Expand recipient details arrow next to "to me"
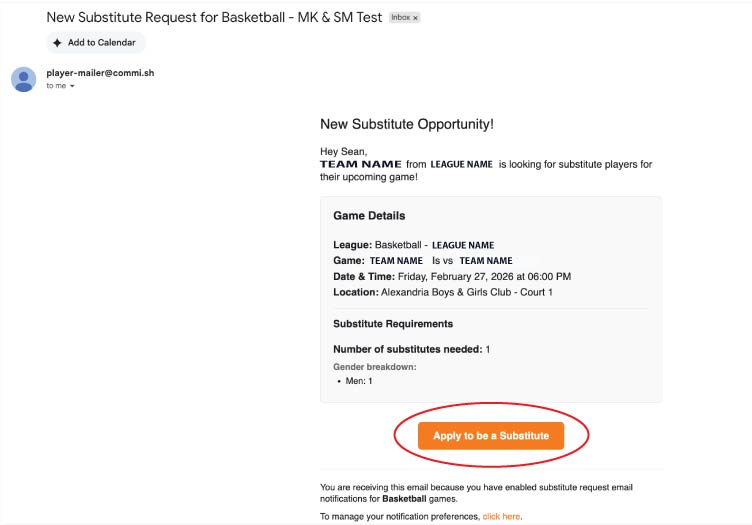This screenshot has height=525, width=752. click(x=72, y=86)
